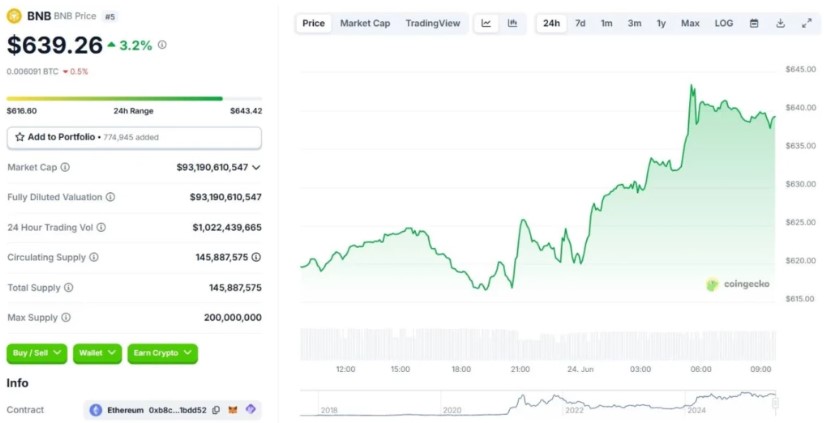Click the $616.60 24h low value
The height and width of the screenshot is (423, 830).
point(22,111)
